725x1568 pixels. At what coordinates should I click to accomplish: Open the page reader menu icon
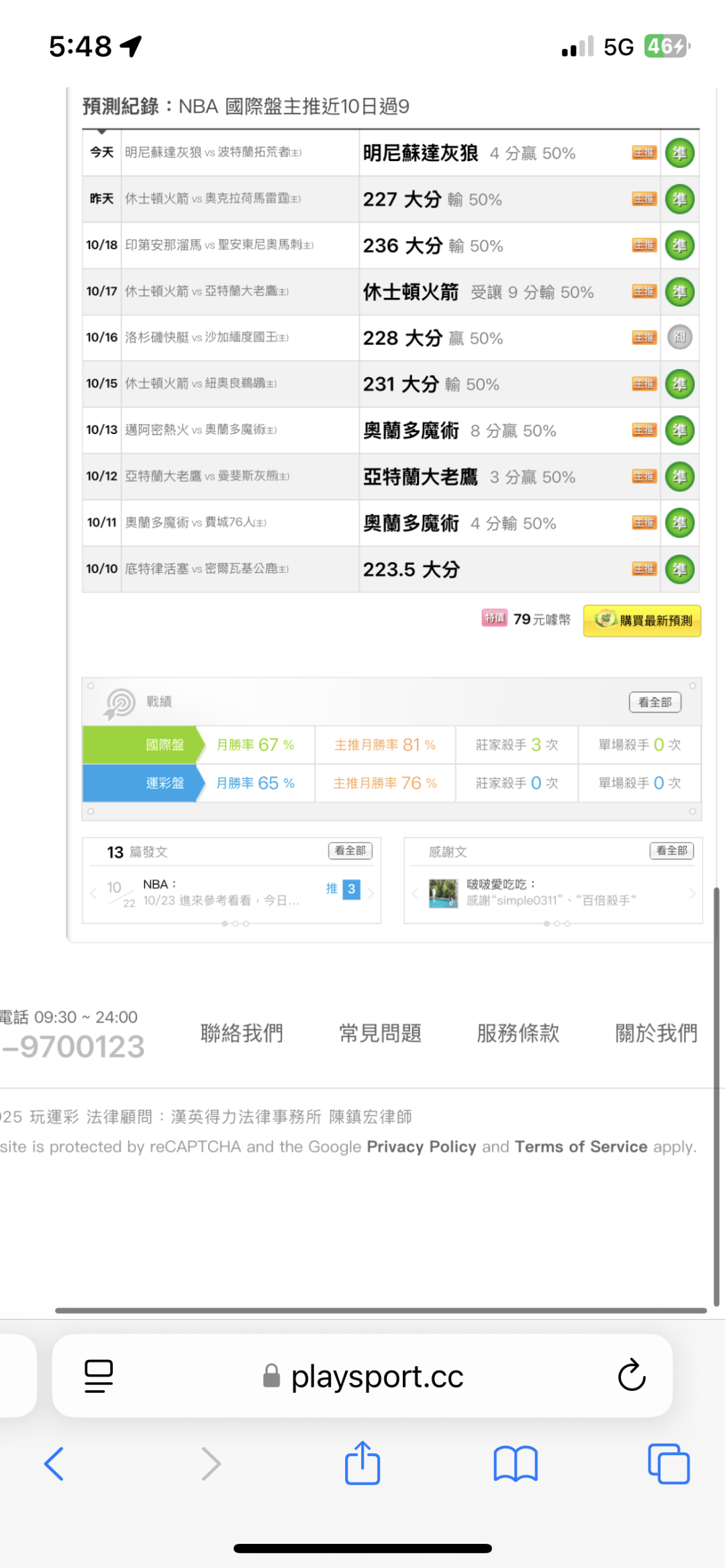coord(99,1375)
